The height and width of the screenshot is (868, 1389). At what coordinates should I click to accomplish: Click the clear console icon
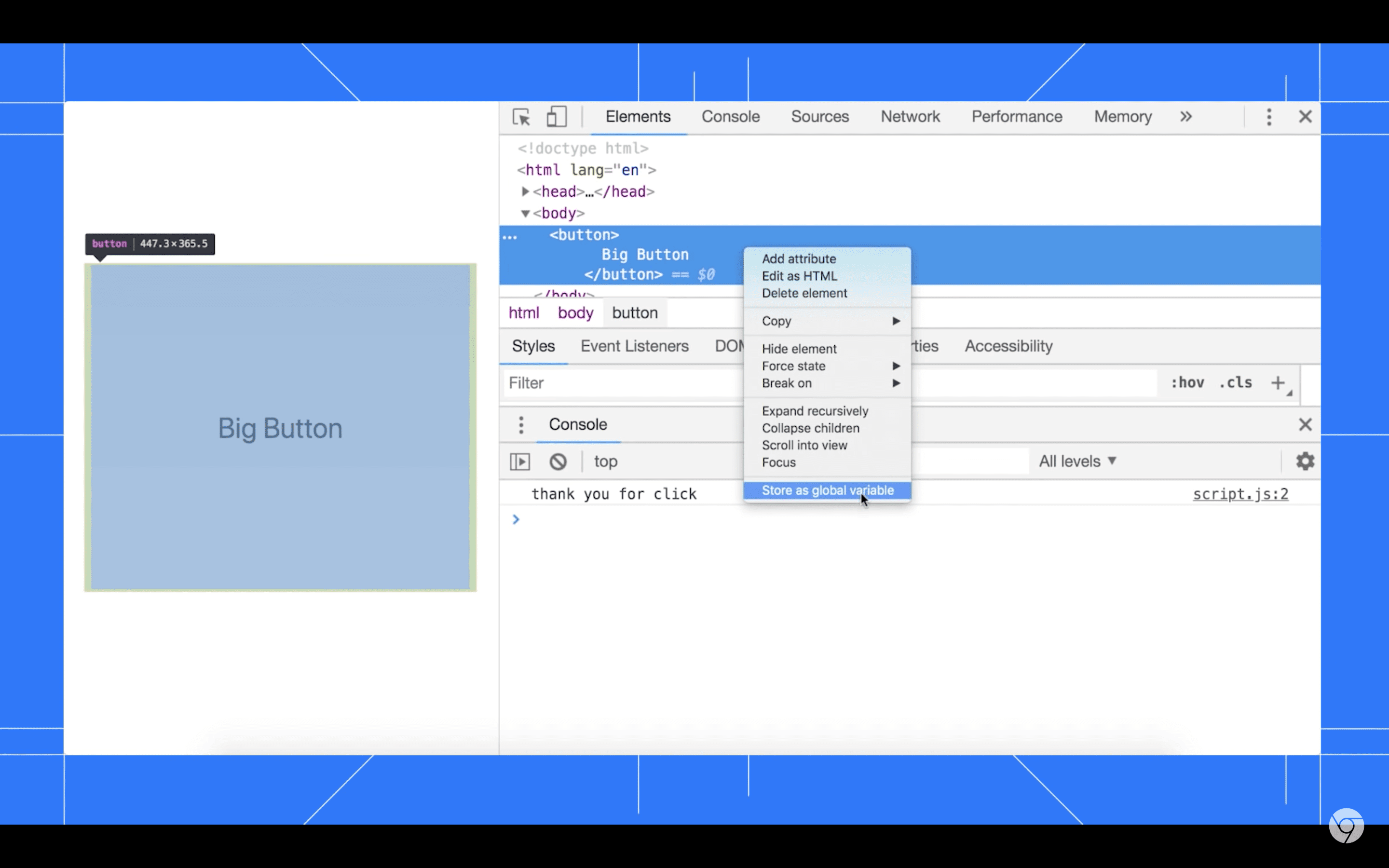(x=557, y=461)
